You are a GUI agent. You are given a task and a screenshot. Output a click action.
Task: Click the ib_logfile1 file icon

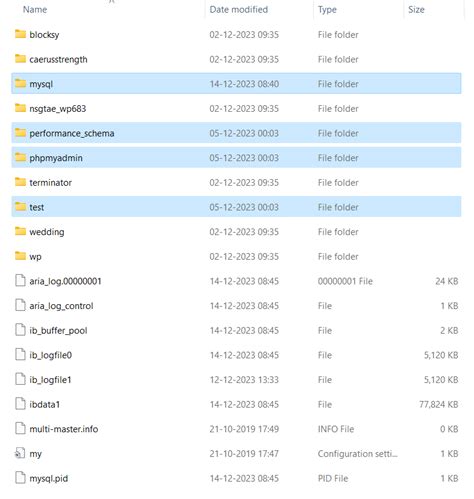click(20, 379)
